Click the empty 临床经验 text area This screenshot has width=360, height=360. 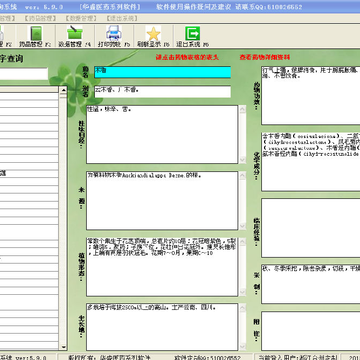tap(311, 228)
